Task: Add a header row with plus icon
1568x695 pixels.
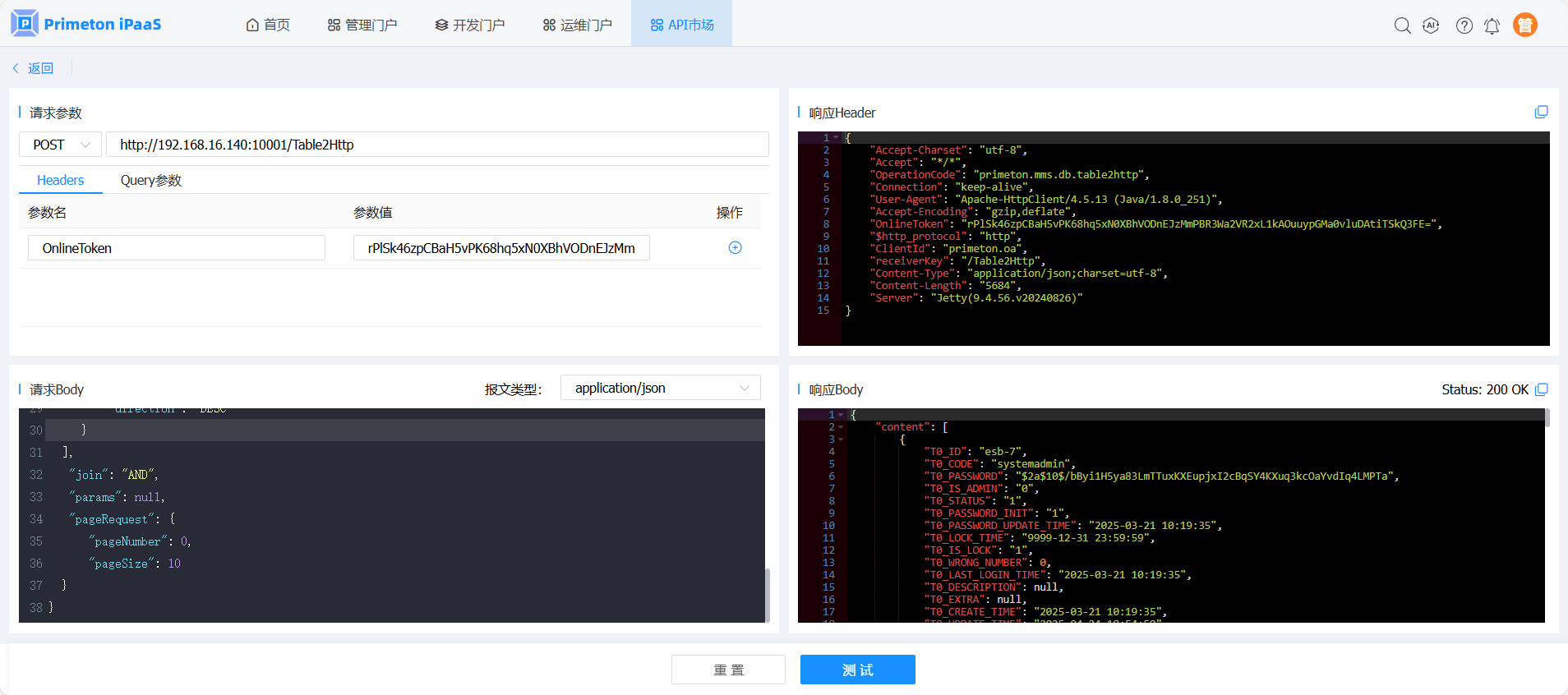Action: [735, 248]
